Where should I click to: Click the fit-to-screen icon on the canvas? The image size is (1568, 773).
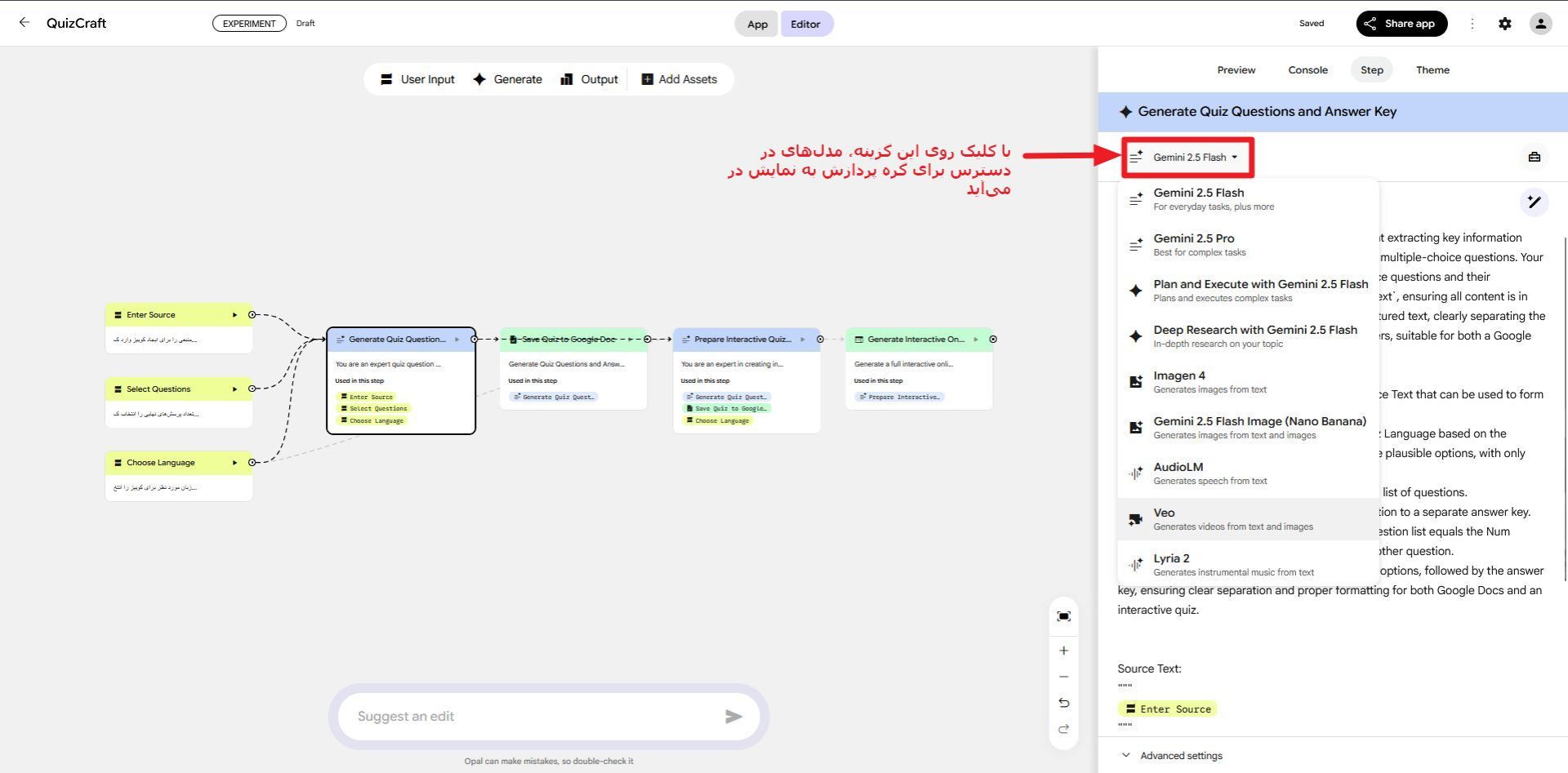[1063, 616]
